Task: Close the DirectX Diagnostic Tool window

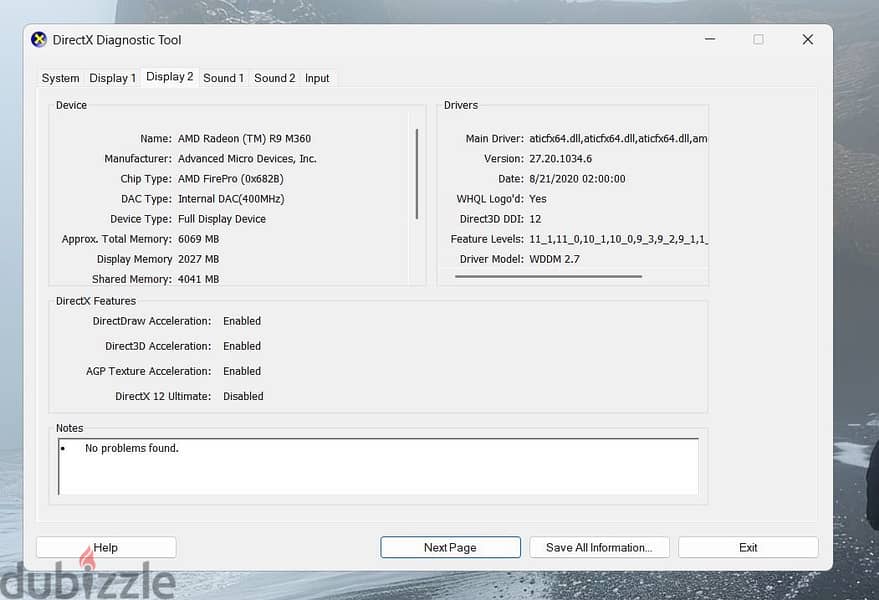Action: point(807,39)
